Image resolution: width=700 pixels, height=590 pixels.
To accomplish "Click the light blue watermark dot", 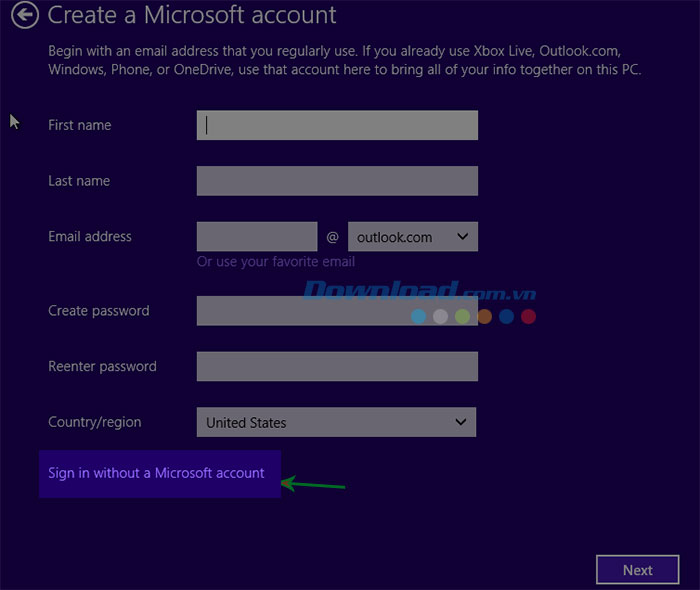I will tap(418, 317).
